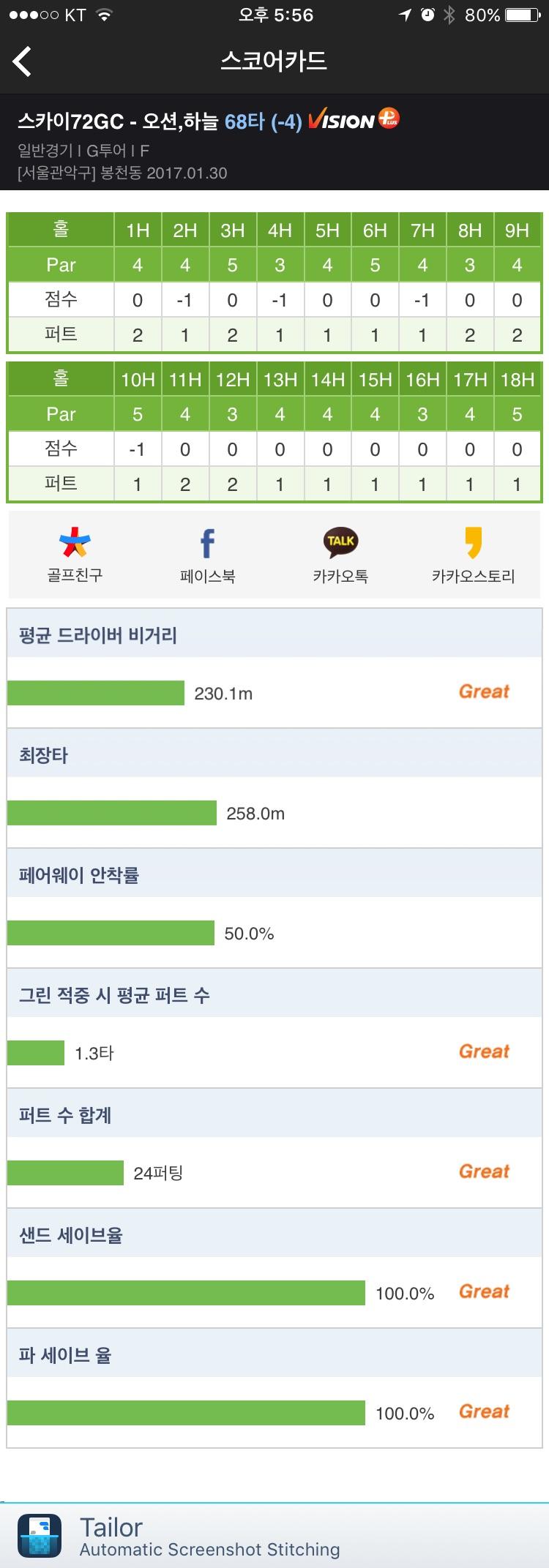Tap the 퍼트 수 합계 section header
The width and height of the screenshot is (549, 1568).
(65, 1115)
